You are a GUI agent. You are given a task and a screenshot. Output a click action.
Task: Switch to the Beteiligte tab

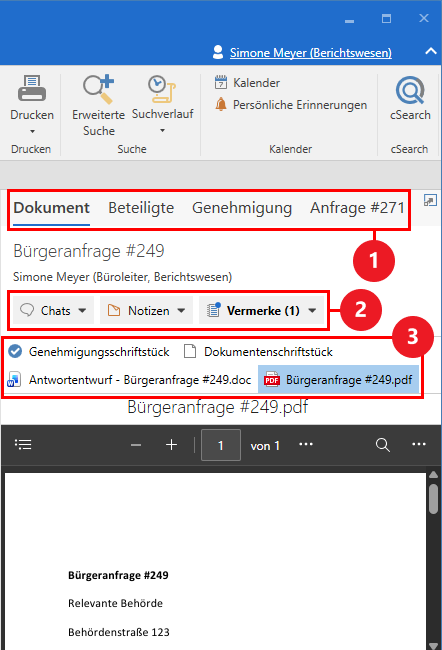point(141,207)
